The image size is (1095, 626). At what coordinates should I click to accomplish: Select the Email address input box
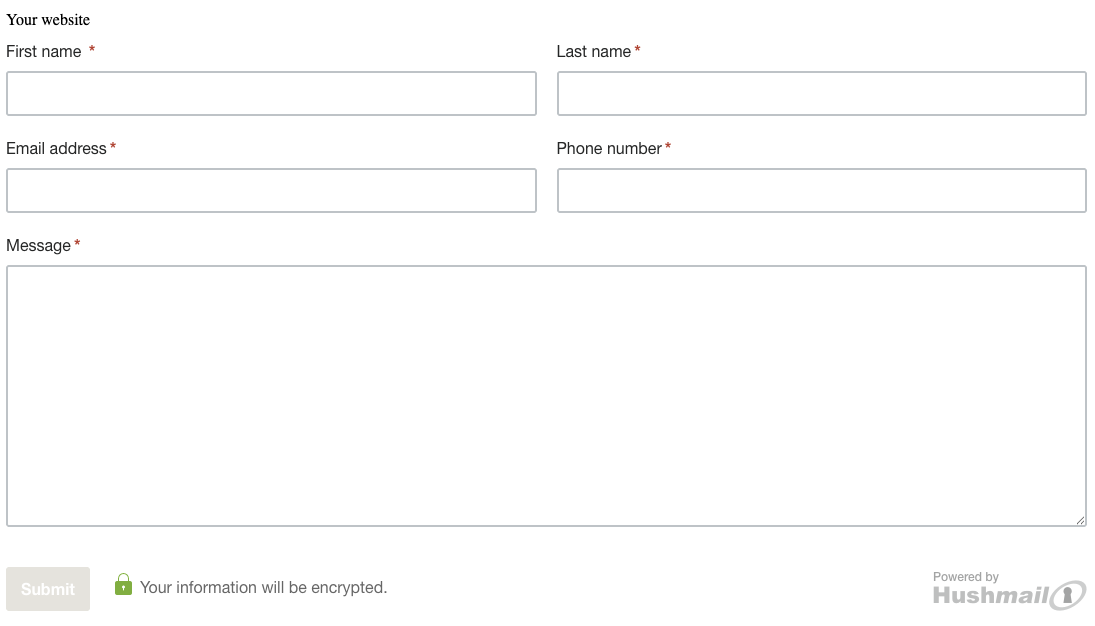point(272,191)
